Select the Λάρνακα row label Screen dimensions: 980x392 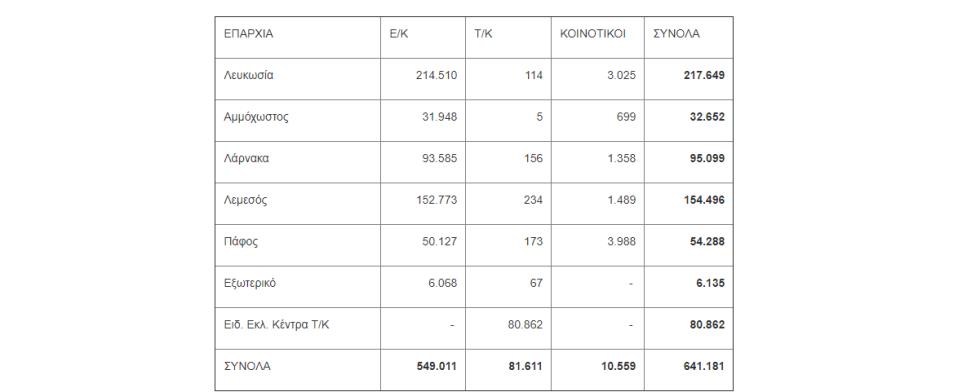point(246,158)
